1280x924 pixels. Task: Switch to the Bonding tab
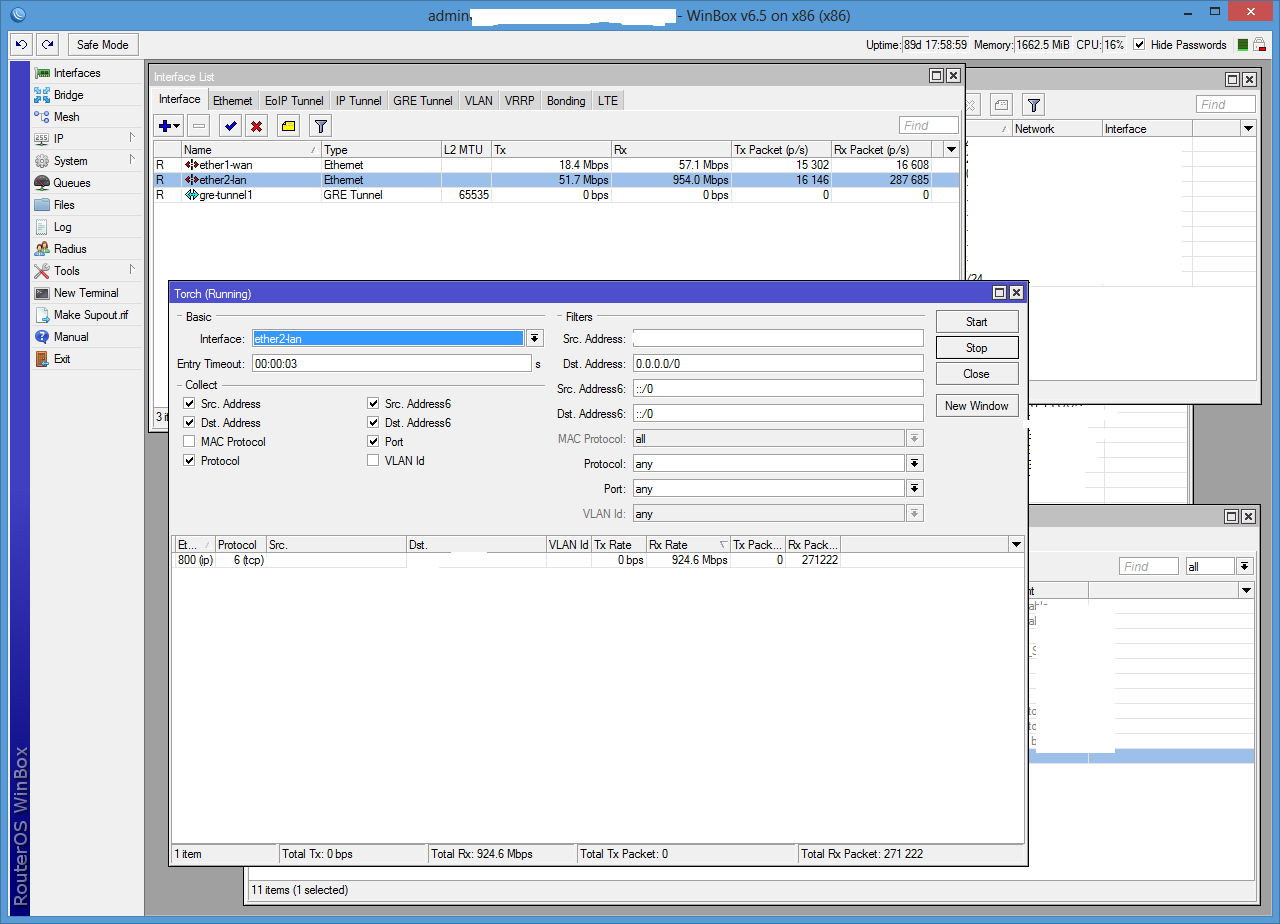coord(566,101)
